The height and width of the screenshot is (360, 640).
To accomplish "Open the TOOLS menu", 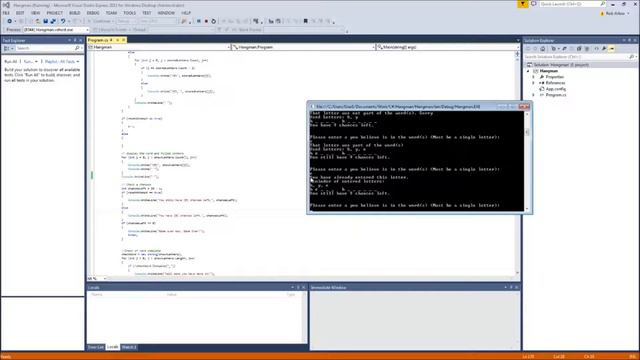I will (129, 13).
